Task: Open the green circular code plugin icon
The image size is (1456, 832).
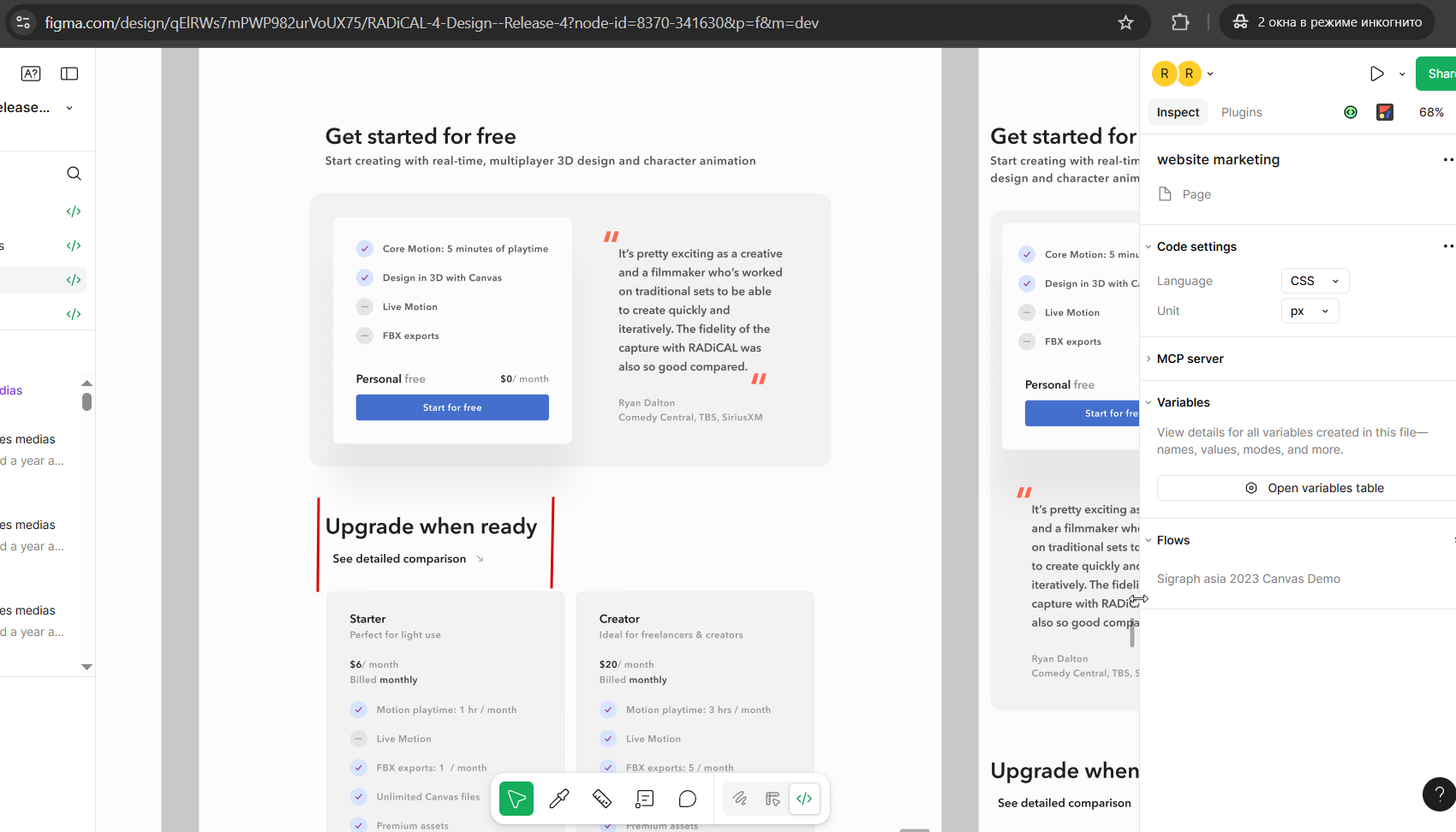Action: pyautogui.click(x=1351, y=112)
